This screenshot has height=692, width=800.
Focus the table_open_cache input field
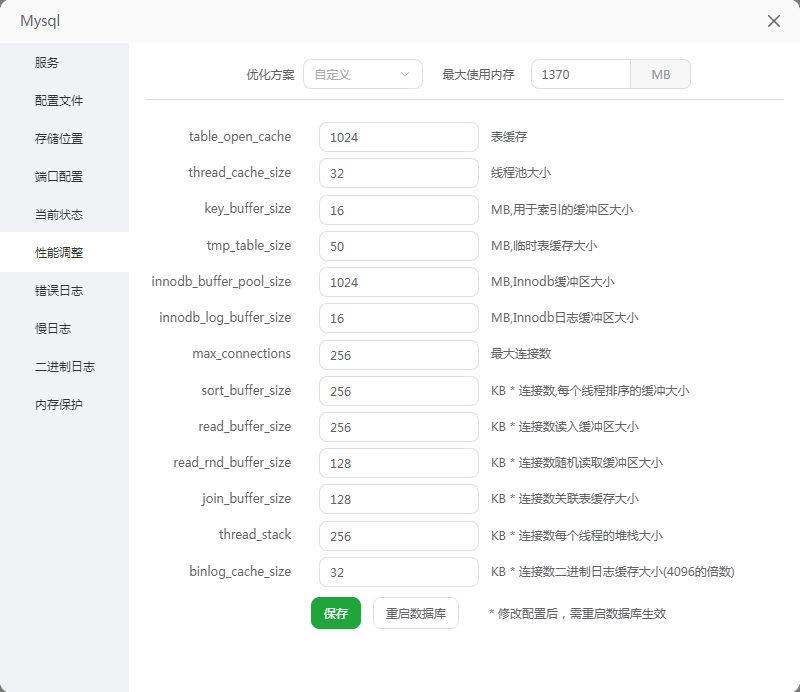coord(398,137)
